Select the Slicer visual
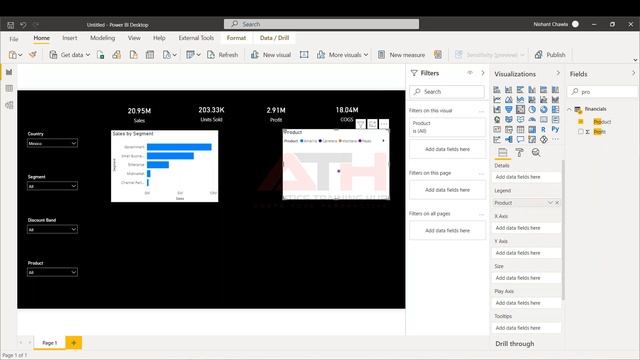Screen dimensions: 640x360 tap(509, 129)
